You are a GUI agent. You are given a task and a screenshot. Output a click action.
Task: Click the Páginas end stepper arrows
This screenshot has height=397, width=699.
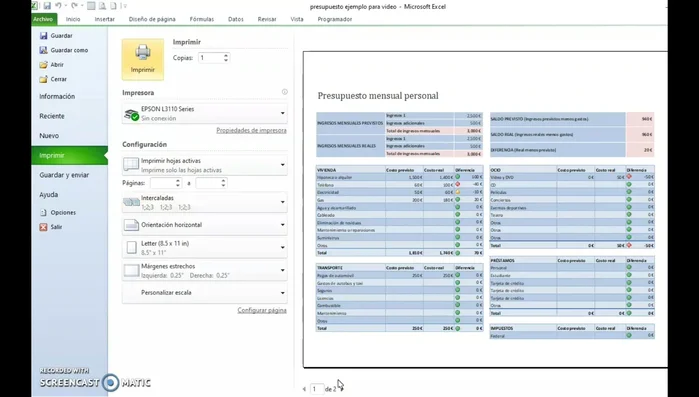pyautogui.click(x=223, y=183)
